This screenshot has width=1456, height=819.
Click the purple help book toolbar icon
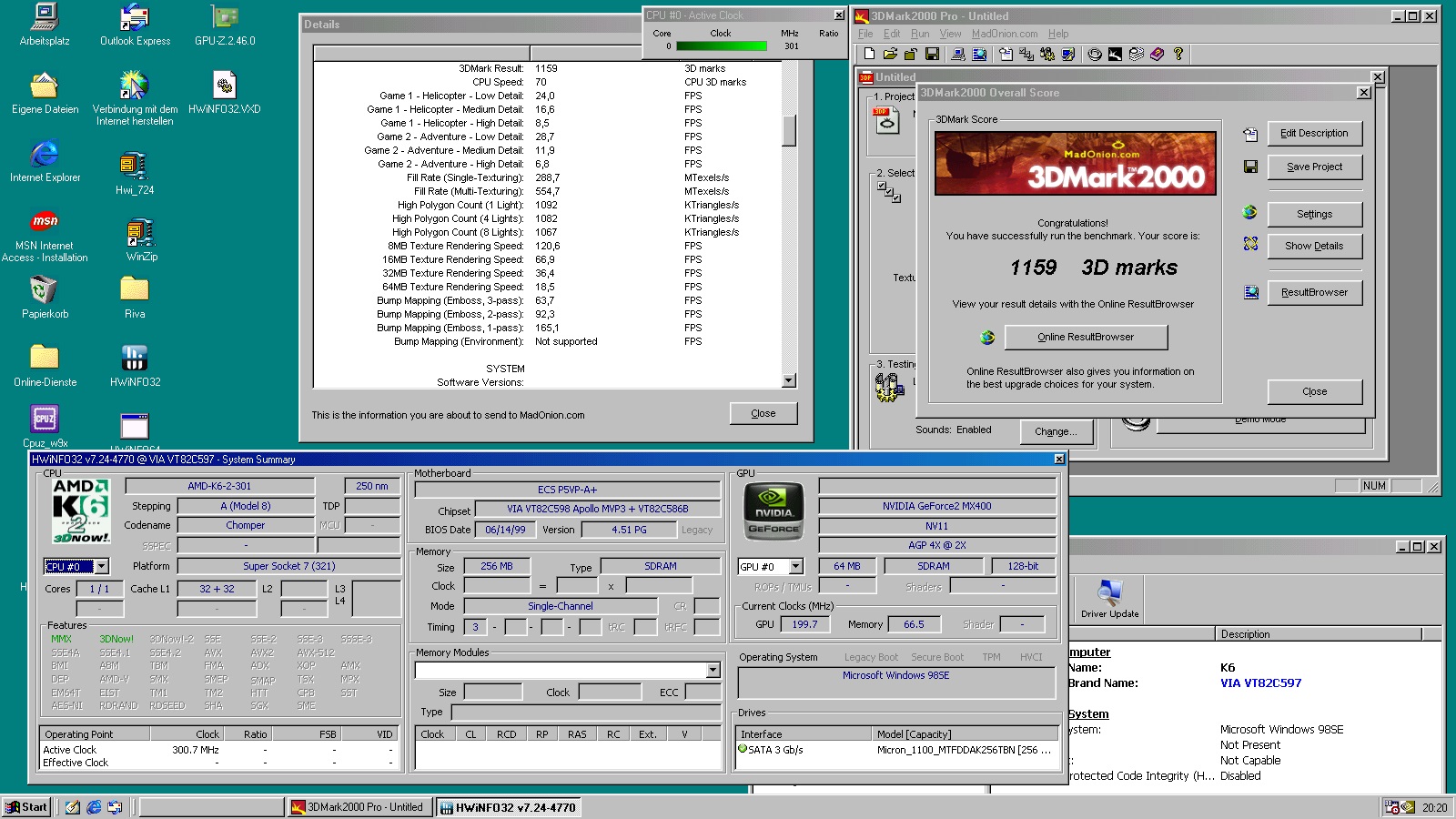(1158, 55)
